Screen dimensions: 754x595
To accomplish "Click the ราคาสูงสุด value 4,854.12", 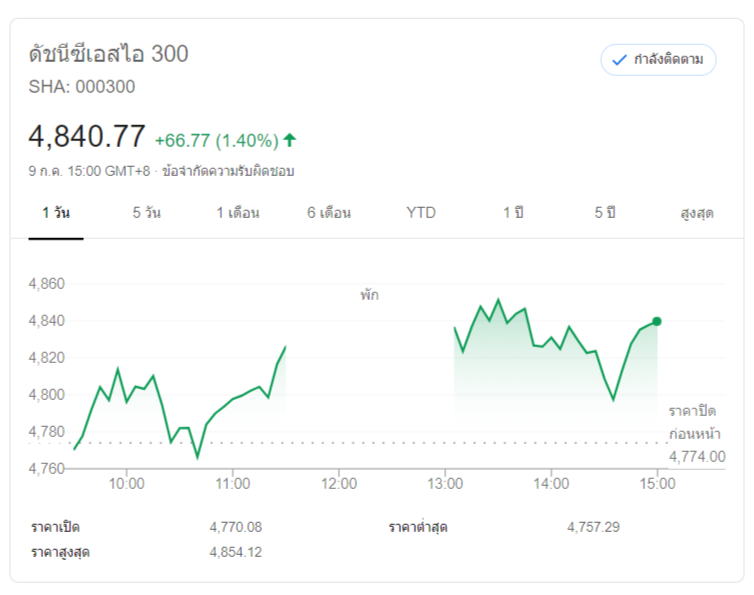I will point(235,552).
